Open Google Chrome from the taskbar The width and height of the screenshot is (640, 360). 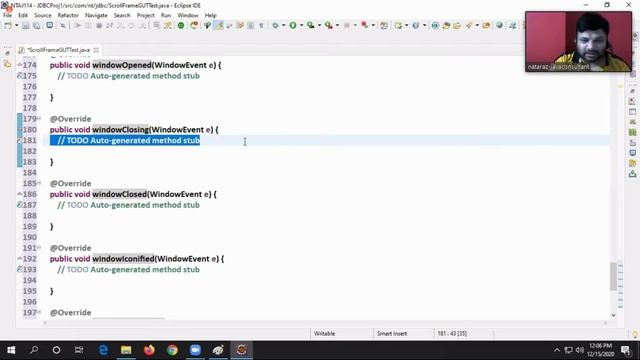[x=172, y=350]
